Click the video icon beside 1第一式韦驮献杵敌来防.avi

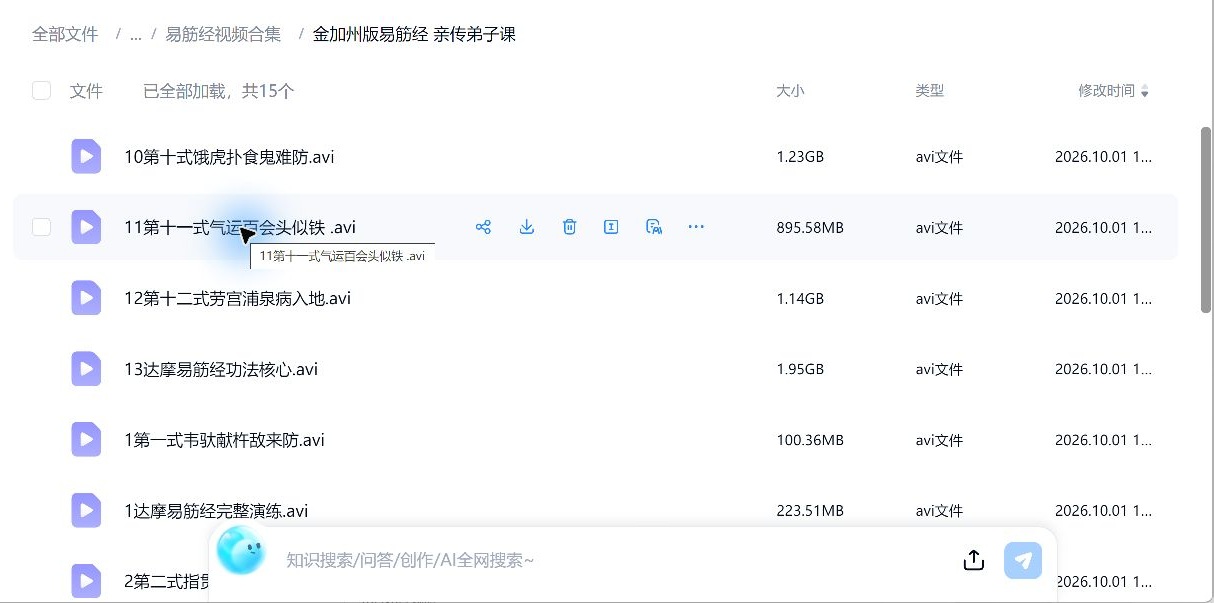(x=86, y=440)
